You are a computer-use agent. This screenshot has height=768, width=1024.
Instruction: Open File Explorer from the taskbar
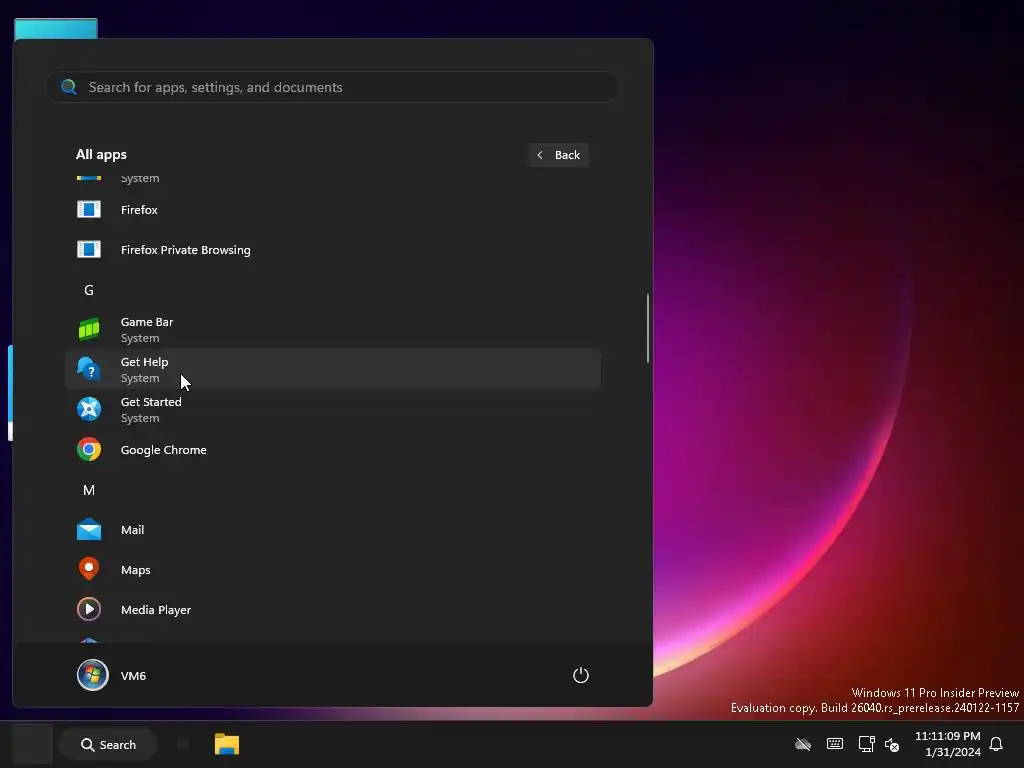tap(227, 744)
